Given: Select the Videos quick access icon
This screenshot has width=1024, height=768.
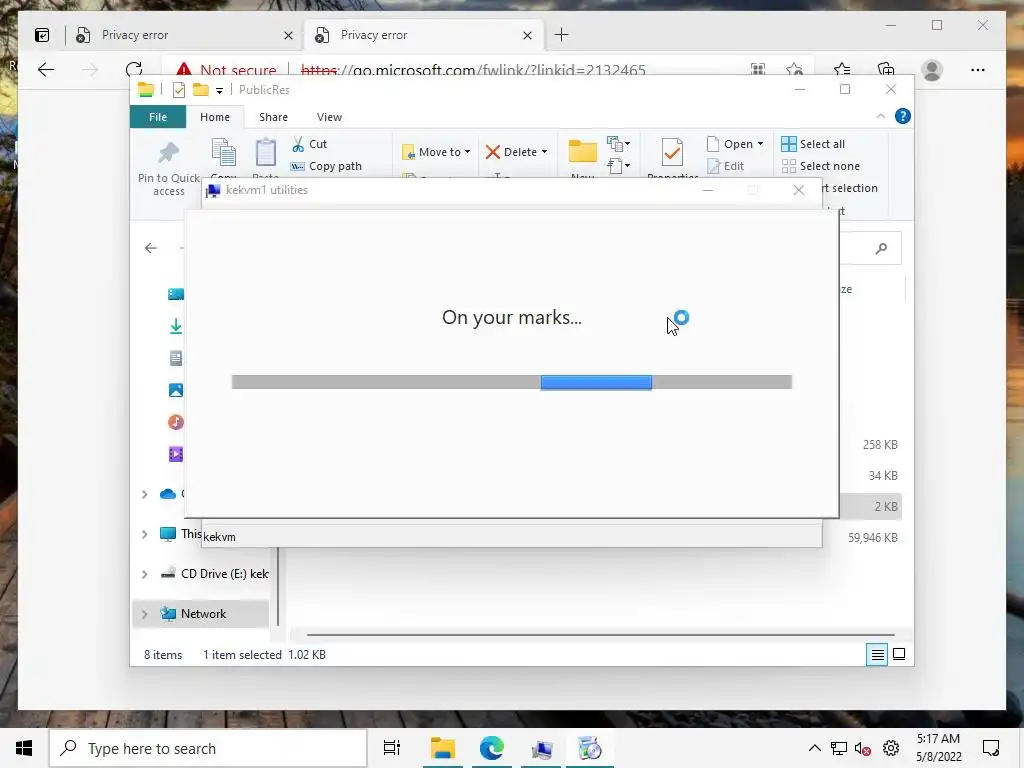Looking at the screenshot, I should click(x=176, y=454).
